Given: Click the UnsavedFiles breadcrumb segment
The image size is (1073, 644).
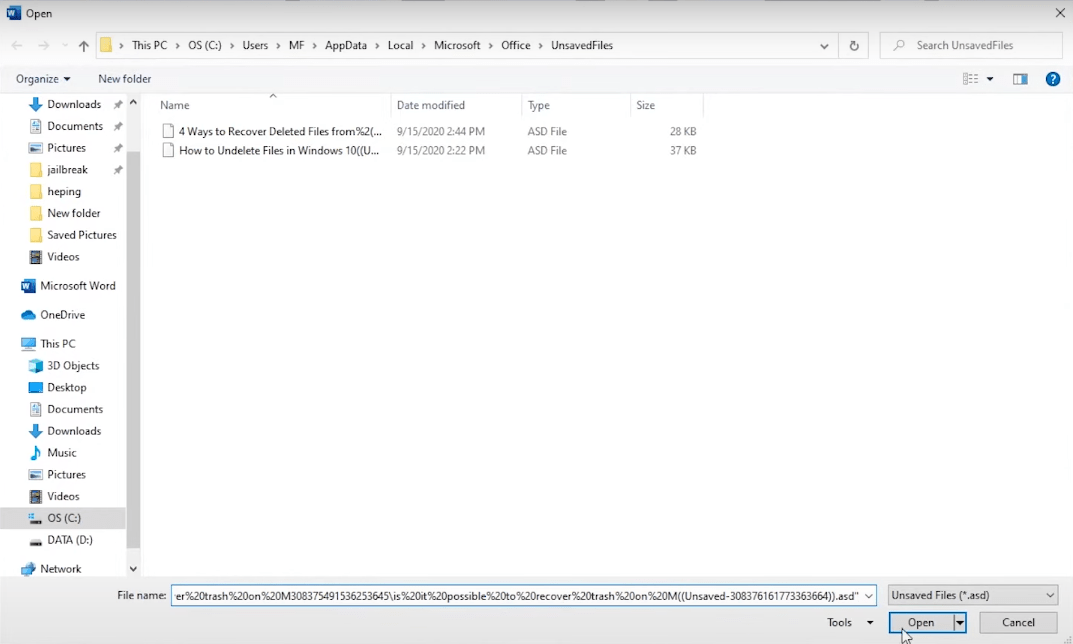Looking at the screenshot, I should point(582,46).
